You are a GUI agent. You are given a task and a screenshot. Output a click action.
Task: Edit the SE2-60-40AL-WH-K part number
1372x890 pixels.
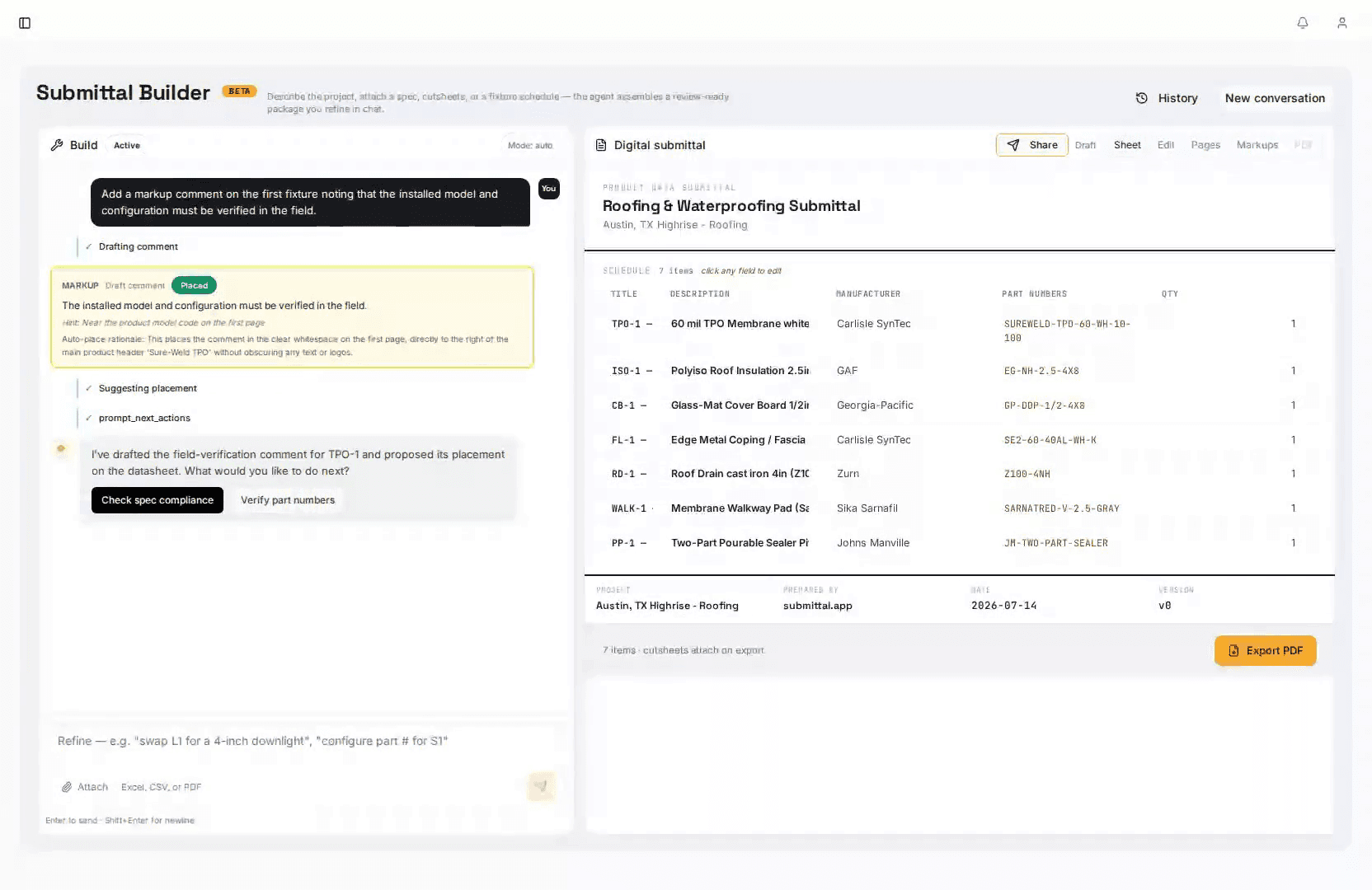1050,440
